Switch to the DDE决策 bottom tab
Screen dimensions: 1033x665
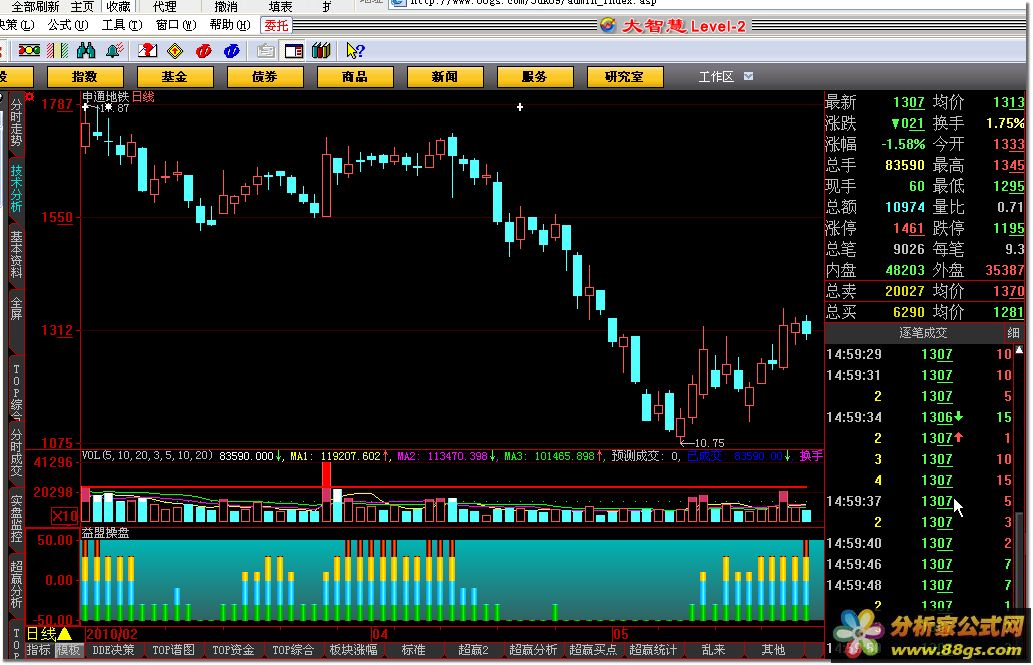pos(113,650)
